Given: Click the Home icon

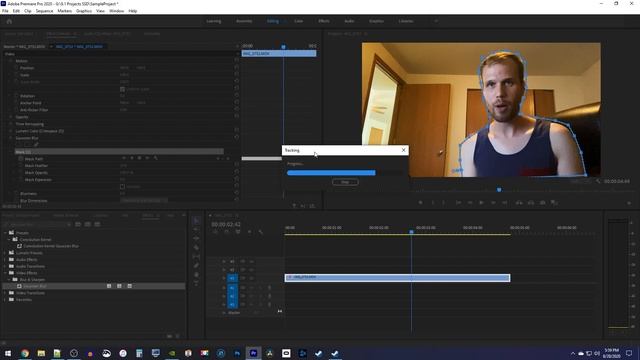Looking at the screenshot, I should coord(9,21).
